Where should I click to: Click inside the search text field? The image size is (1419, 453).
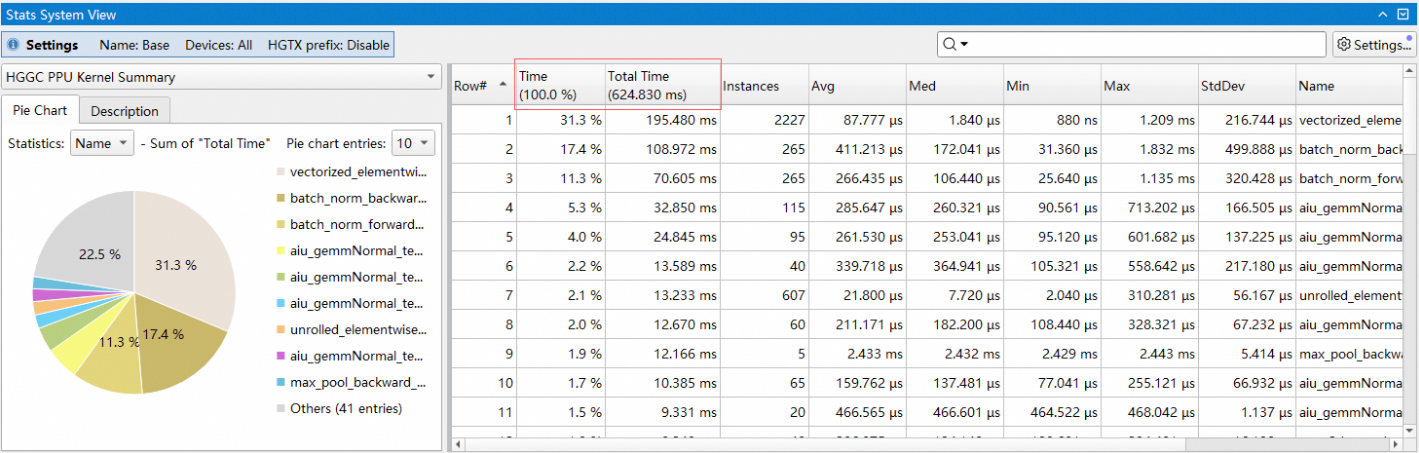click(1140, 45)
